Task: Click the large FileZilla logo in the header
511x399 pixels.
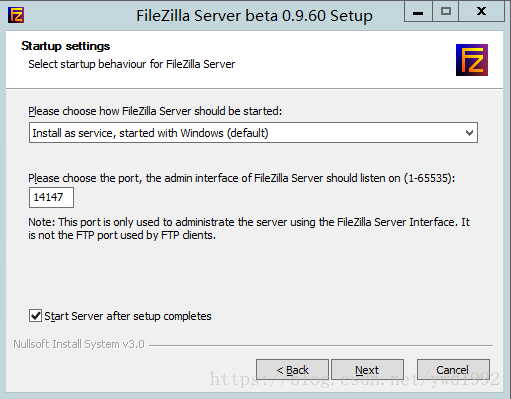Action: pyautogui.click(x=472, y=60)
